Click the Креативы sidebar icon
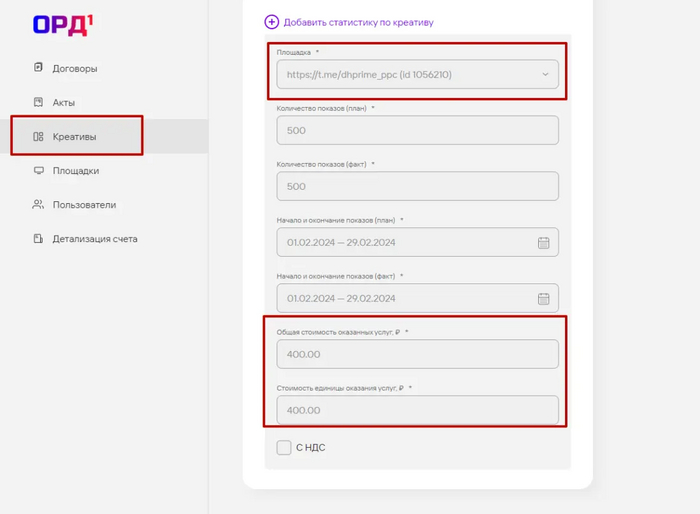700x514 pixels. (38, 137)
